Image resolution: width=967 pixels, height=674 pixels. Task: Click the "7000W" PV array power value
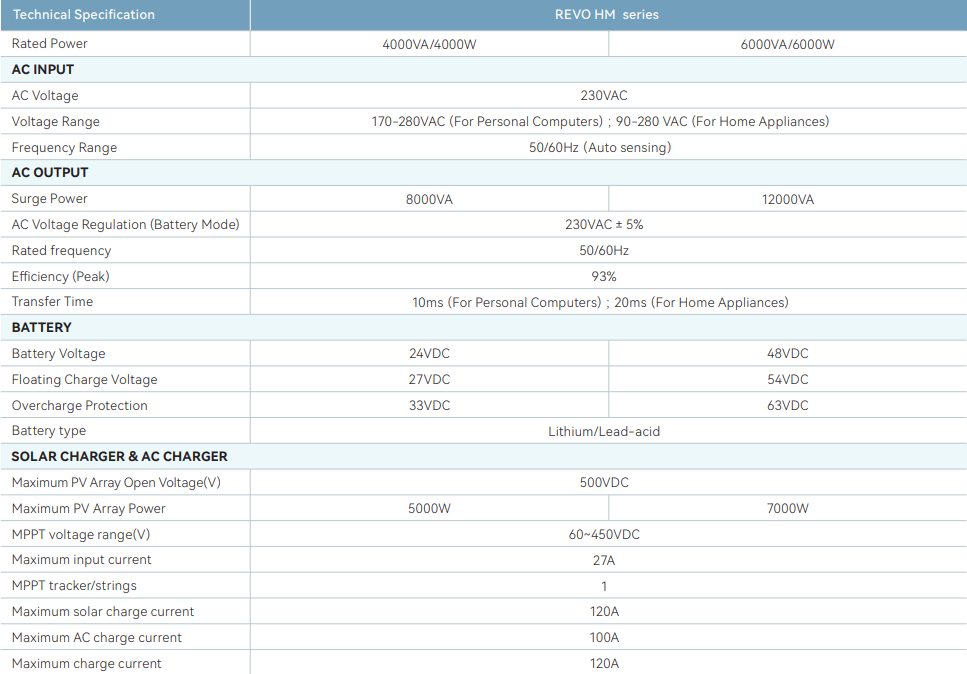pos(788,508)
